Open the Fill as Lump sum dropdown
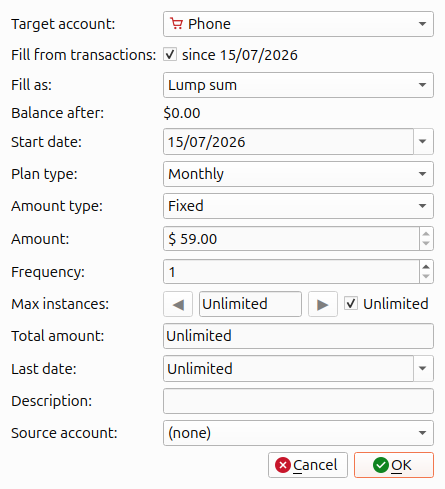Viewport: 445px width, 489px height. coord(298,85)
